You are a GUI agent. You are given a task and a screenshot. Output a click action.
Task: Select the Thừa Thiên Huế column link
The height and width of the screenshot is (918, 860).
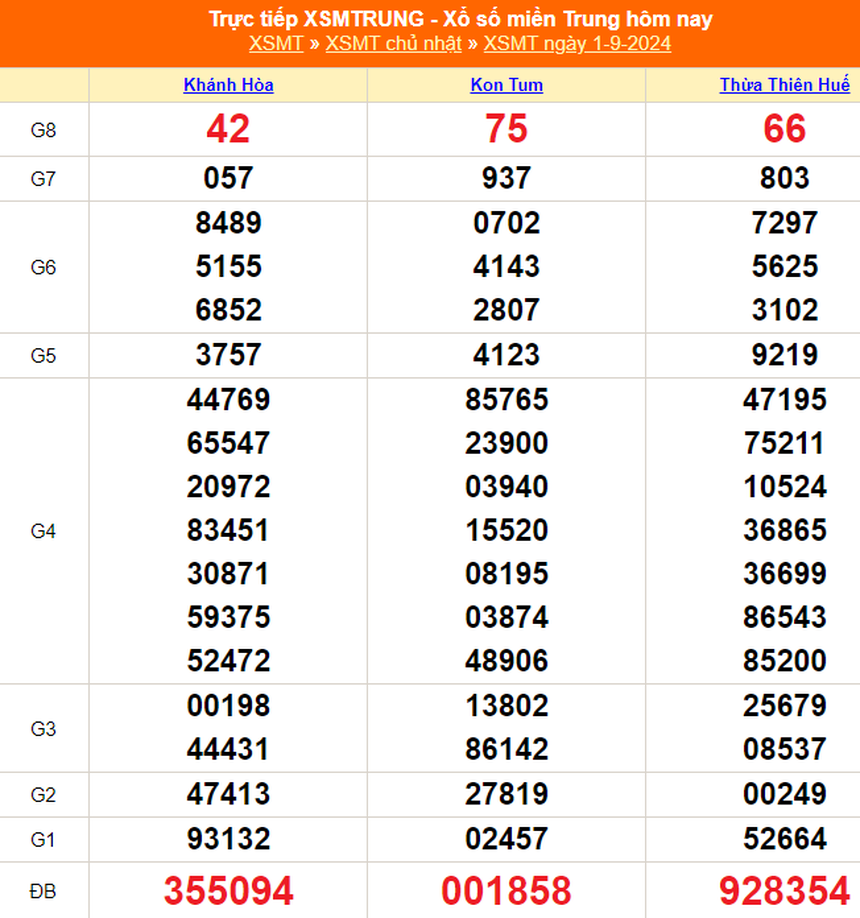point(784,85)
